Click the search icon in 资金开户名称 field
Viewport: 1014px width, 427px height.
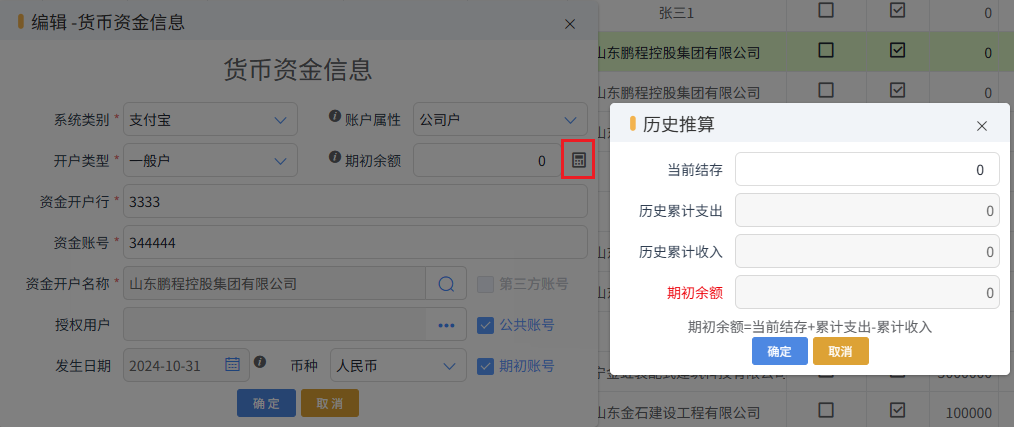446,283
